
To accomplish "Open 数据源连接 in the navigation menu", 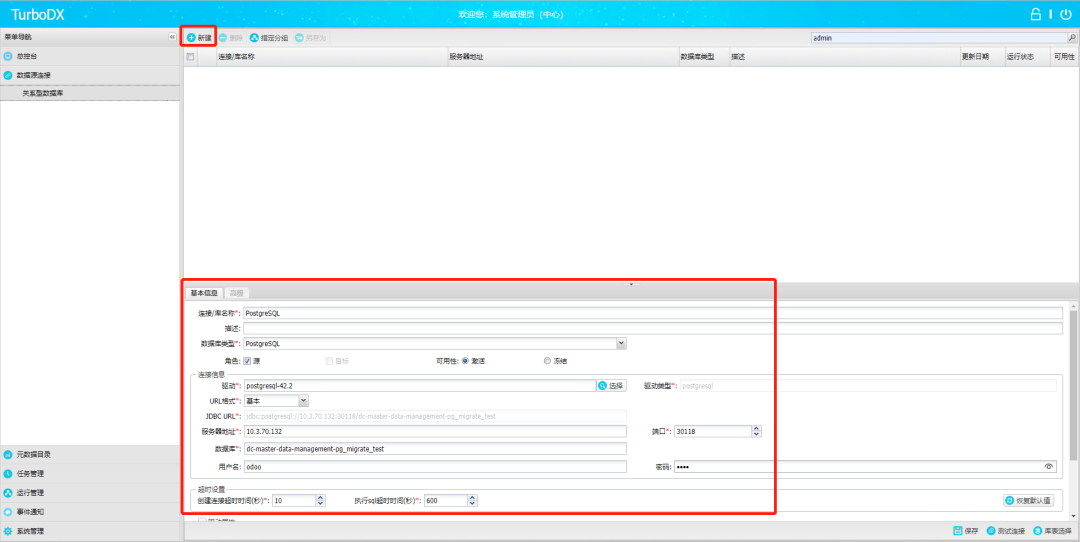I will click(90, 75).
